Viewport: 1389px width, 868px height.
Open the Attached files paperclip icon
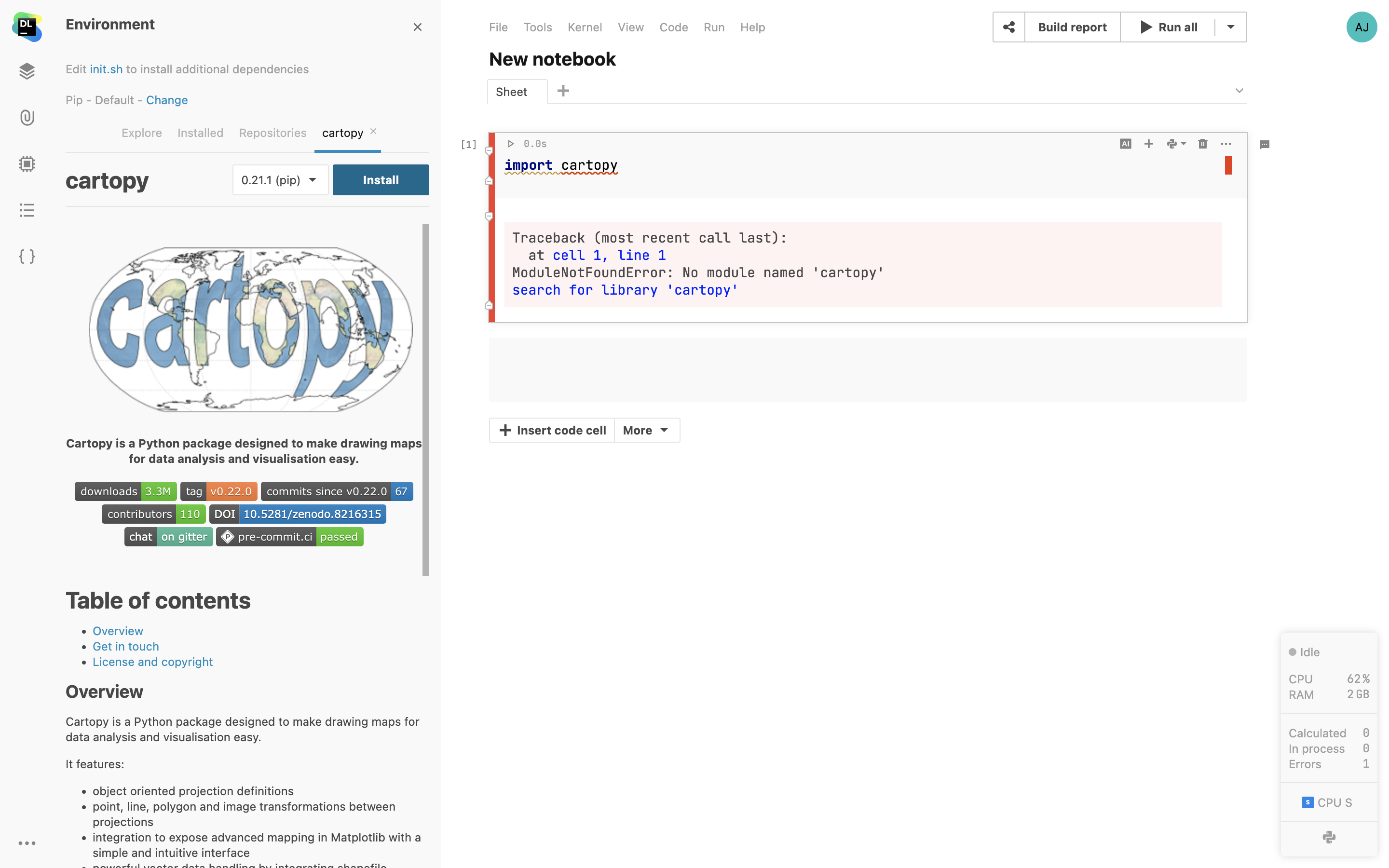click(x=27, y=118)
